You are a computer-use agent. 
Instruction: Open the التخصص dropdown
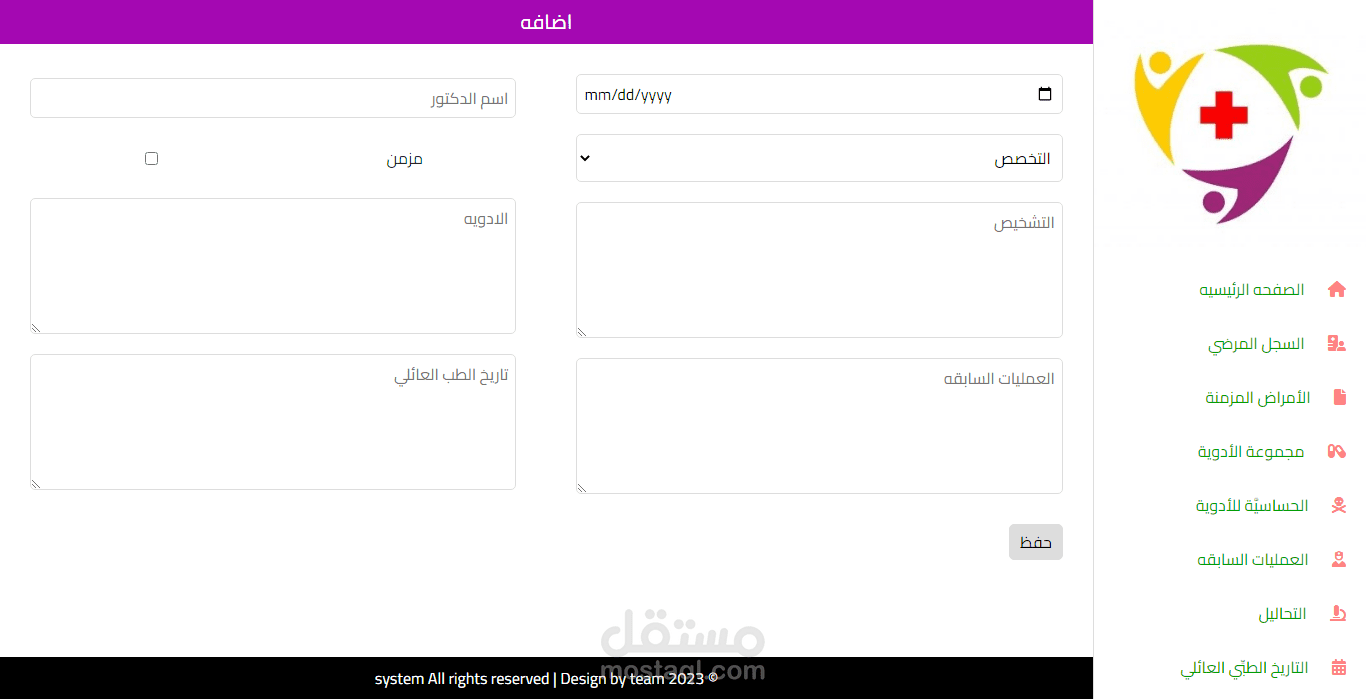pos(819,158)
